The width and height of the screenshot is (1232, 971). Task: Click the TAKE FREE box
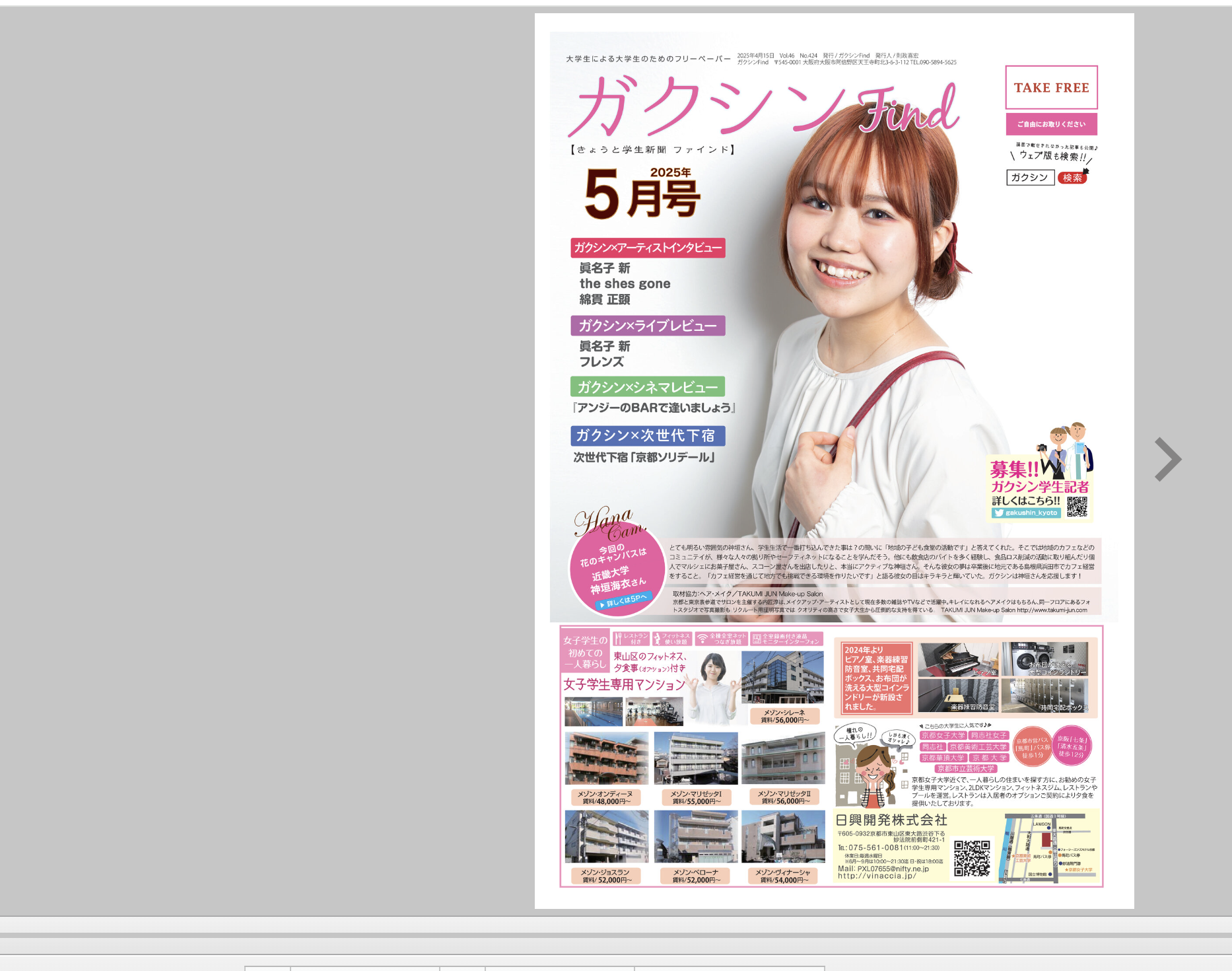pos(1051,87)
